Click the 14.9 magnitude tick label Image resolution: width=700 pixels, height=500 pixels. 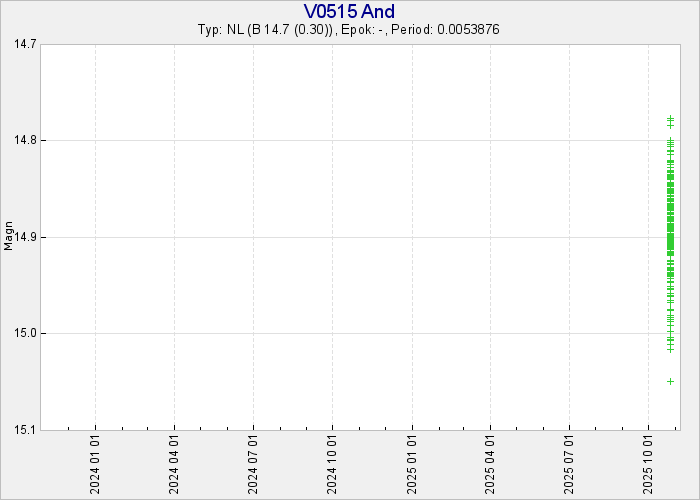coord(25,237)
